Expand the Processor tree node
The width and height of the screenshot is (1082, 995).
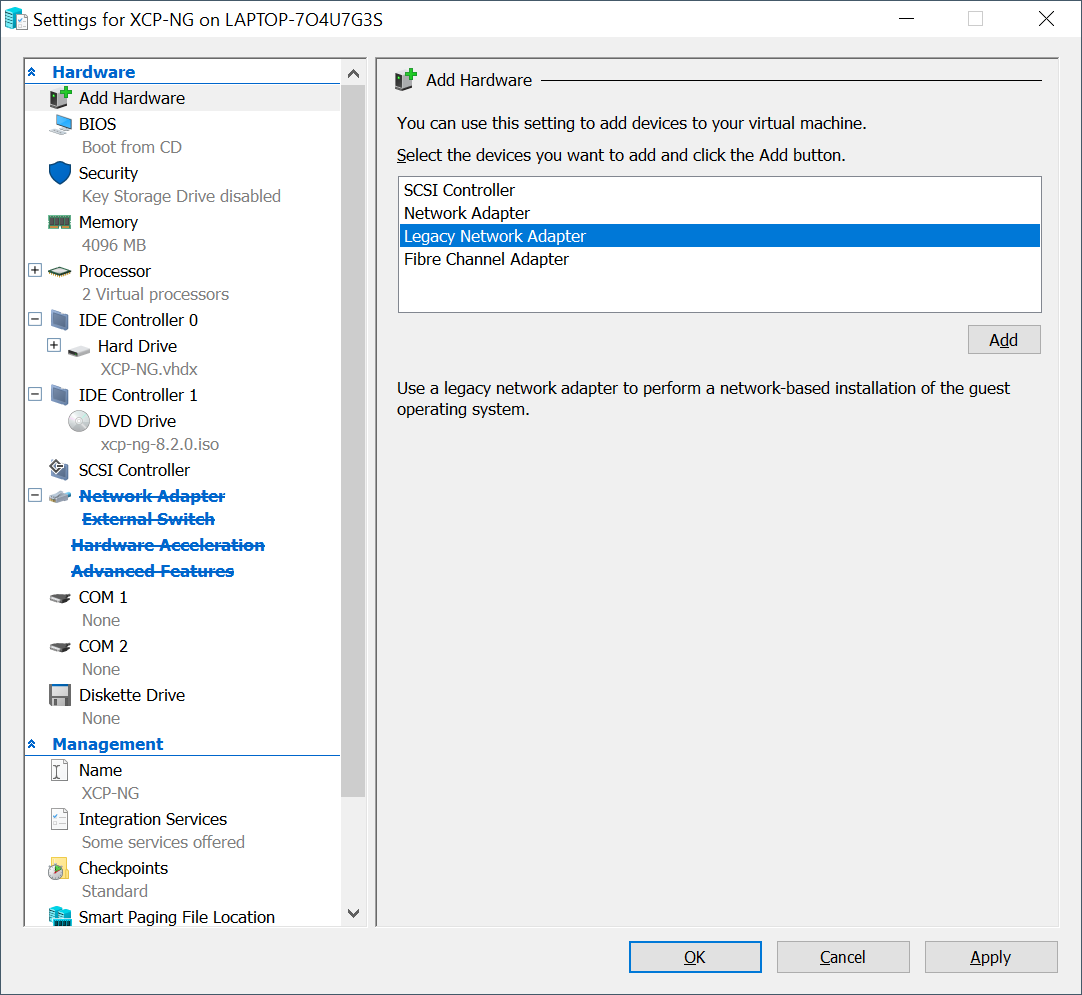pyautogui.click(x=35, y=271)
